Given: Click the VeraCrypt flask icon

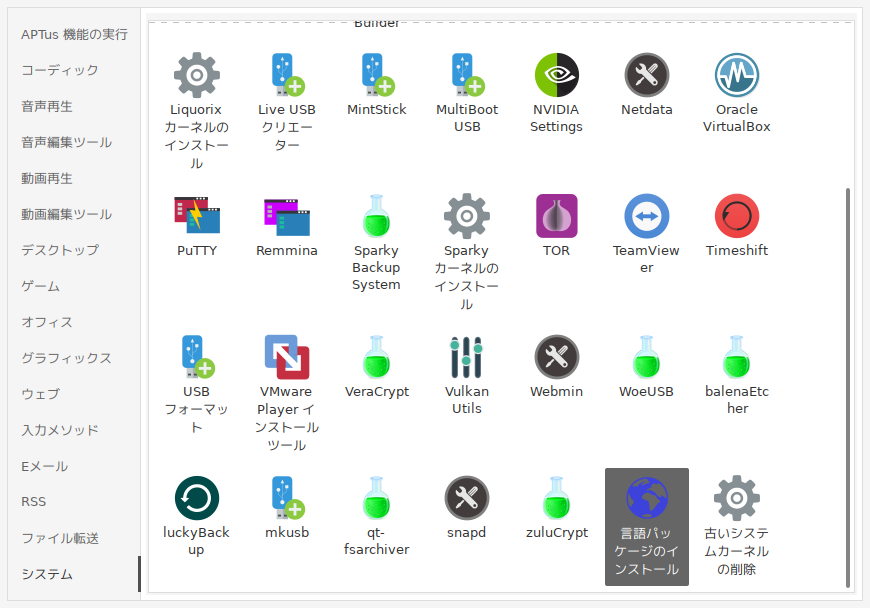Looking at the screenshot, I should tap(377, 357).
